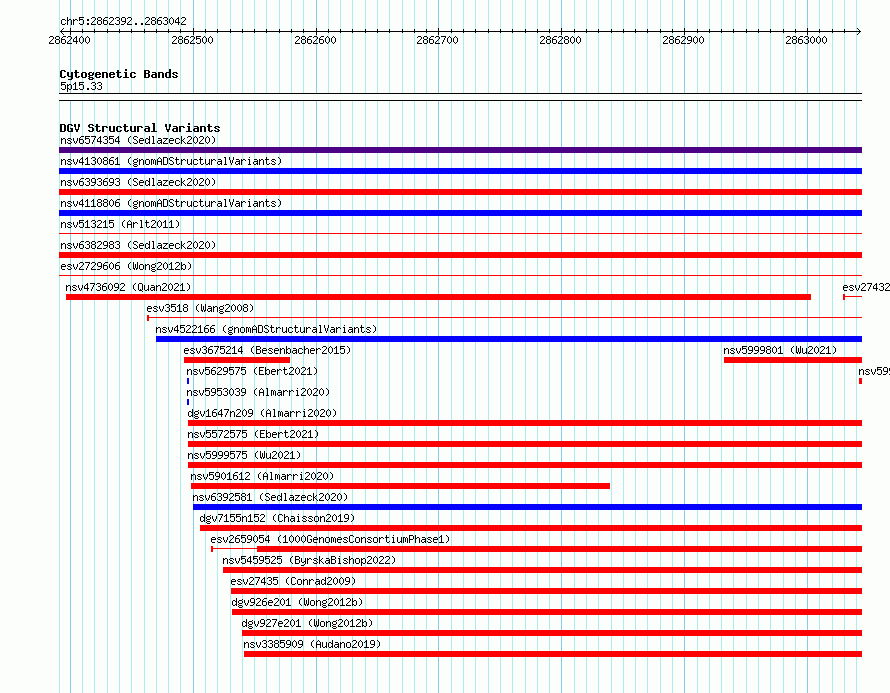Viewport: 890px width, 693px height.
Task: Open nsv5999801 (Wu2021) variant label
Action: [x=780, y=350]
